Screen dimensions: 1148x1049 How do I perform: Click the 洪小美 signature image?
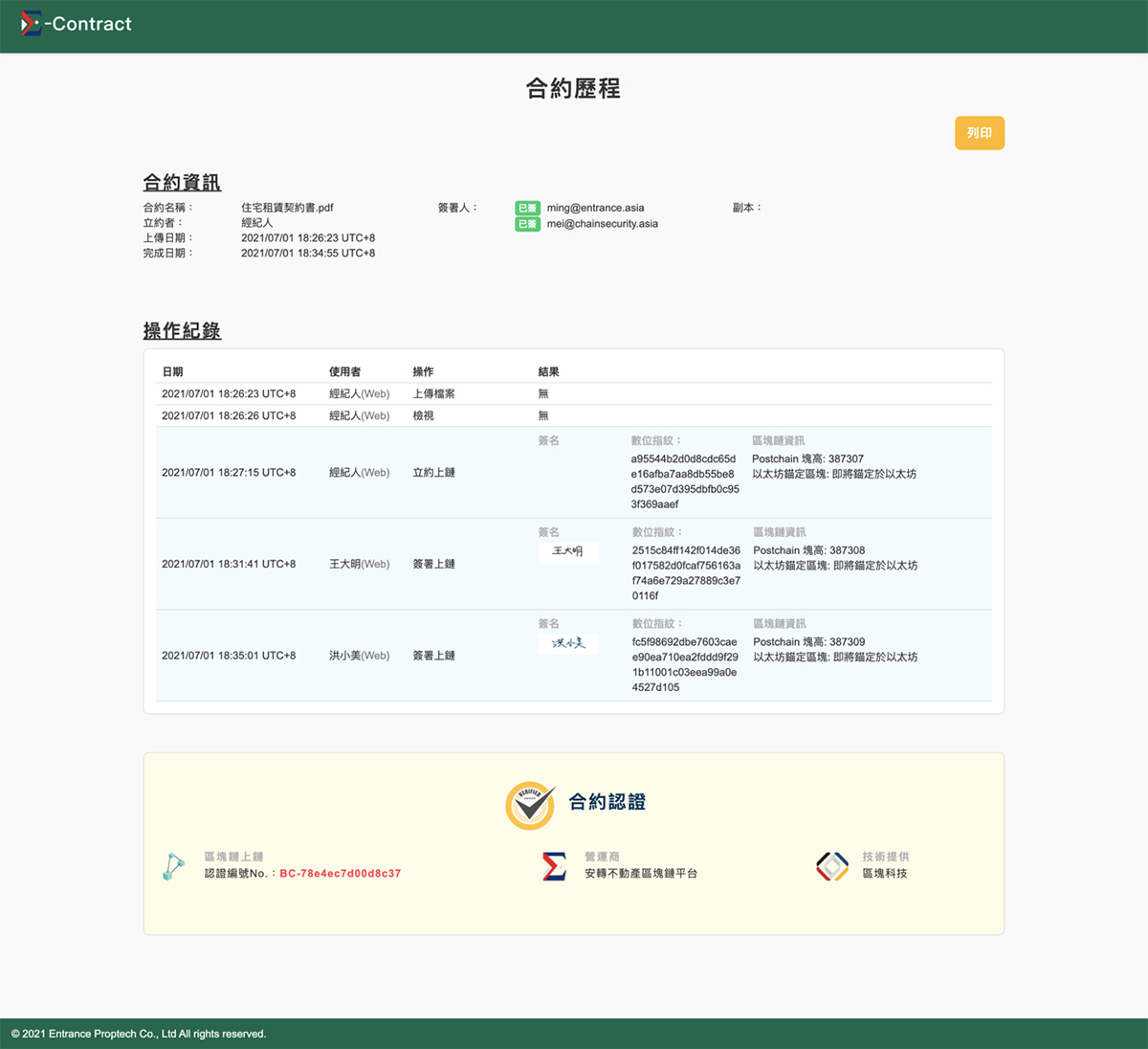(x=568, y=644)
